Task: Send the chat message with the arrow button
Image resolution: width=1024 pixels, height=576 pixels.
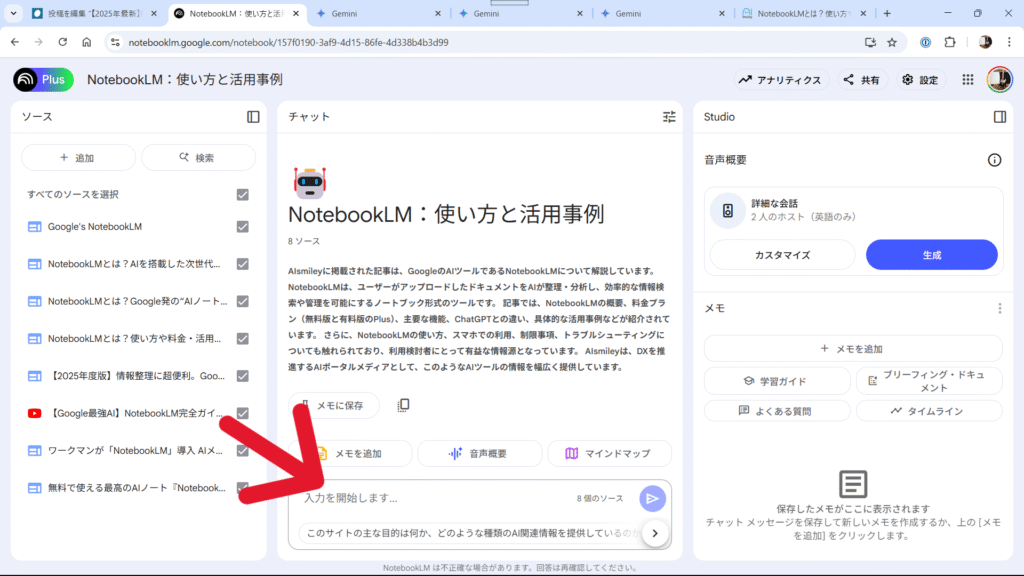Action: (x=652, y=498)
